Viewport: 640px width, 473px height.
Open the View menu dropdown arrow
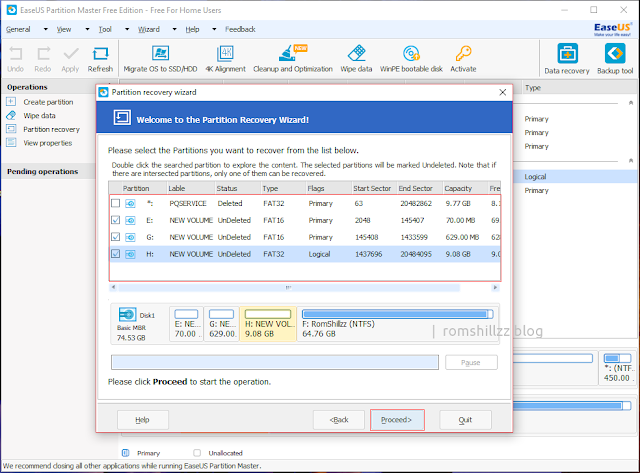click(x=87, y=29)
